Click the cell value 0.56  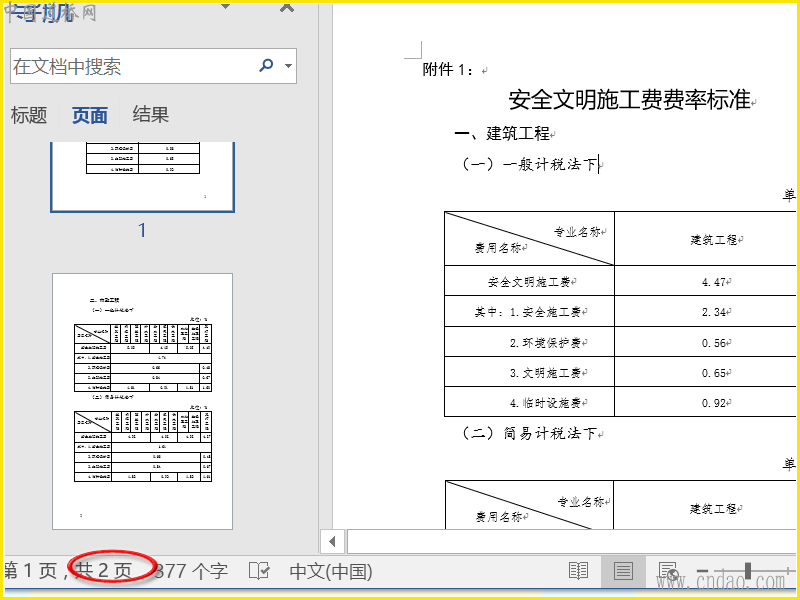click(713, 342)
